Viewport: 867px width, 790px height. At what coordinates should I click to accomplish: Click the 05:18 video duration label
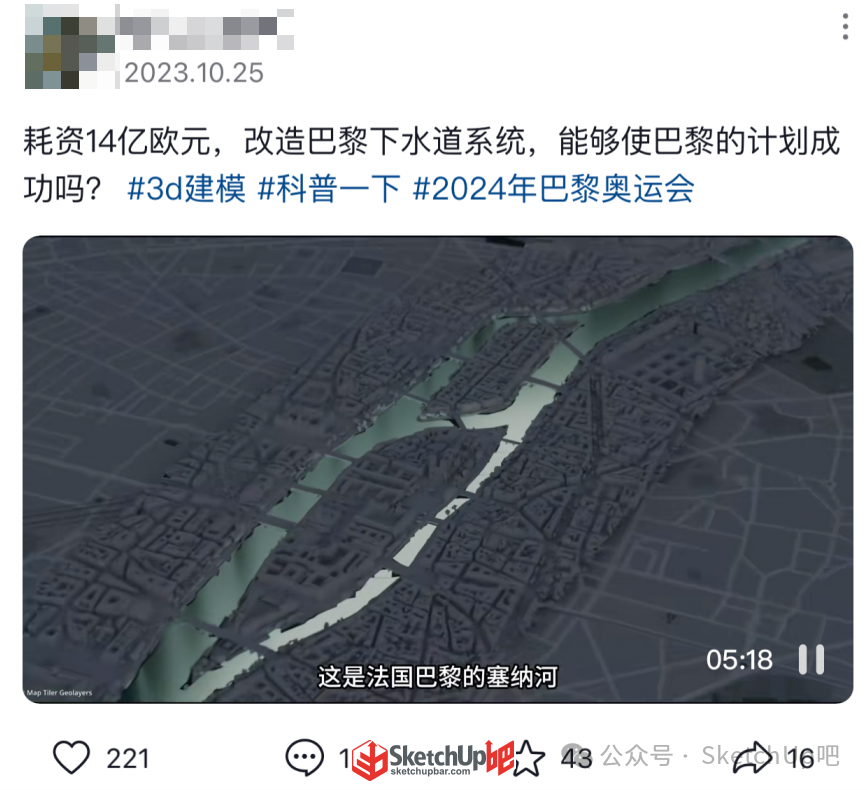tap(739, 660)
